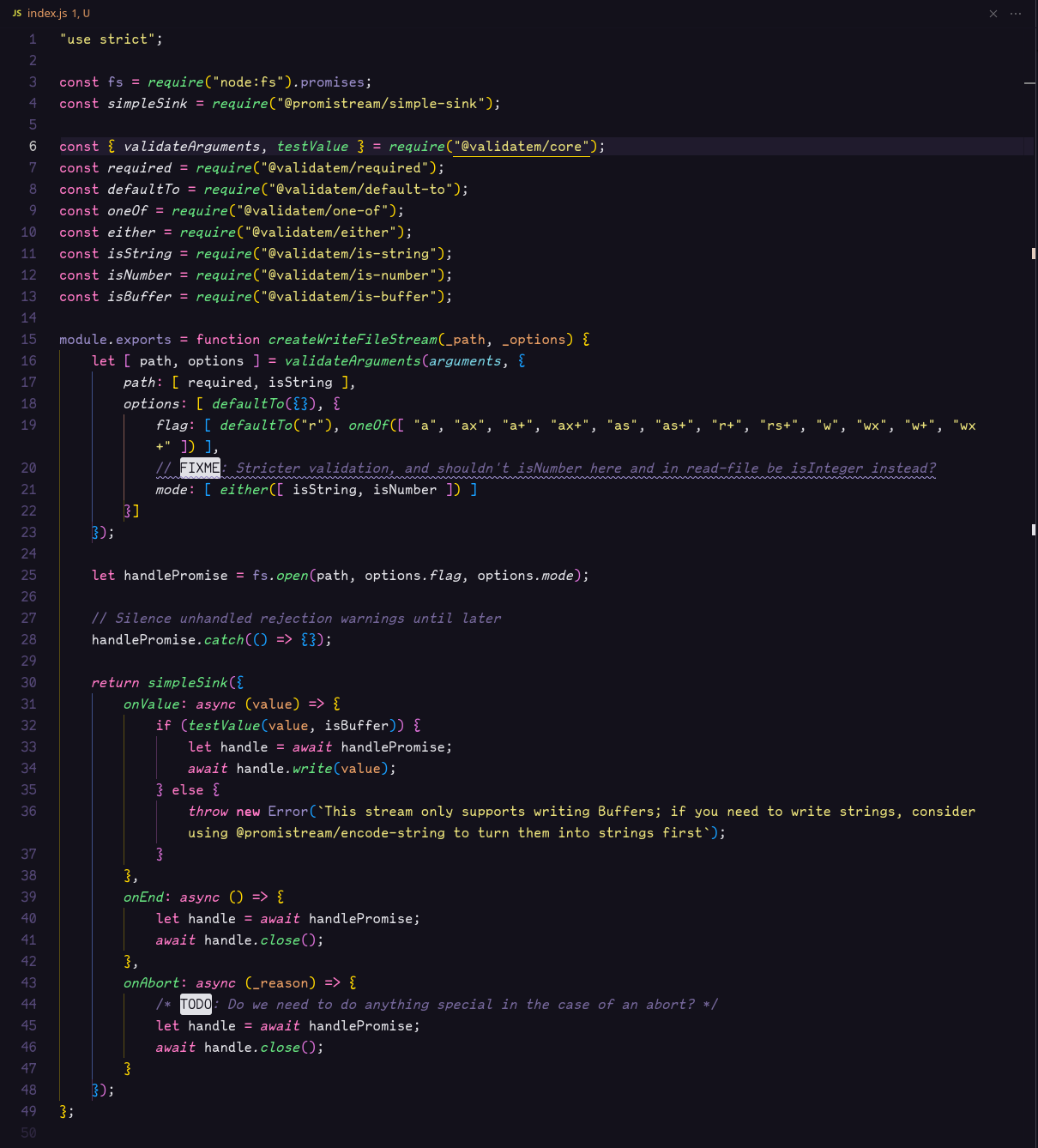Click "@promistream/simple-sink" require path
The width and height of the screenshot is (1038, 1148).
tap(381, 103)
